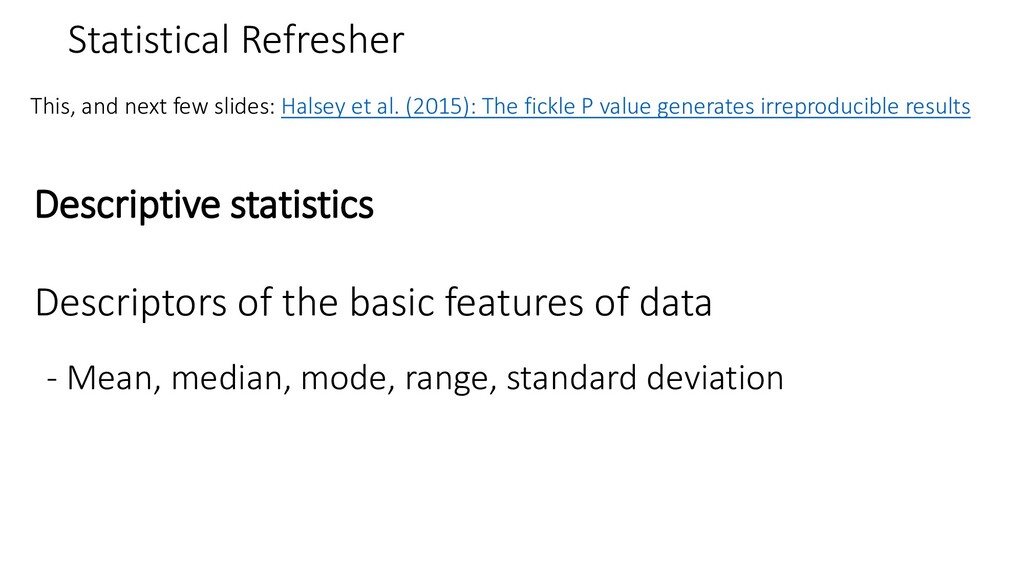Open the Halsey et al. (2015) hyperlink
The image size is (1024, 576).
[626, 106]
